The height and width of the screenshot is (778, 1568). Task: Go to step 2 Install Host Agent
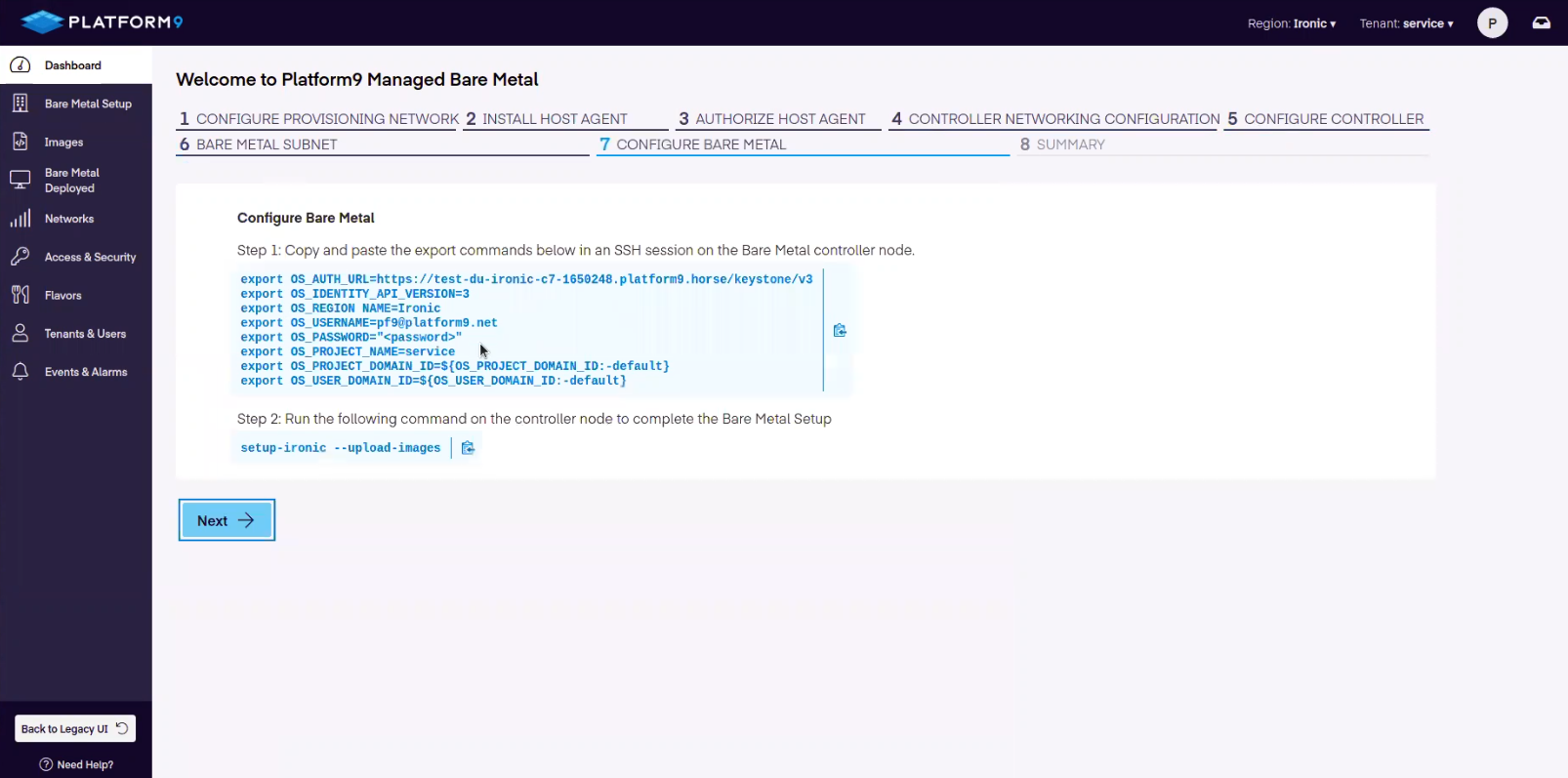tap(565, 119)
